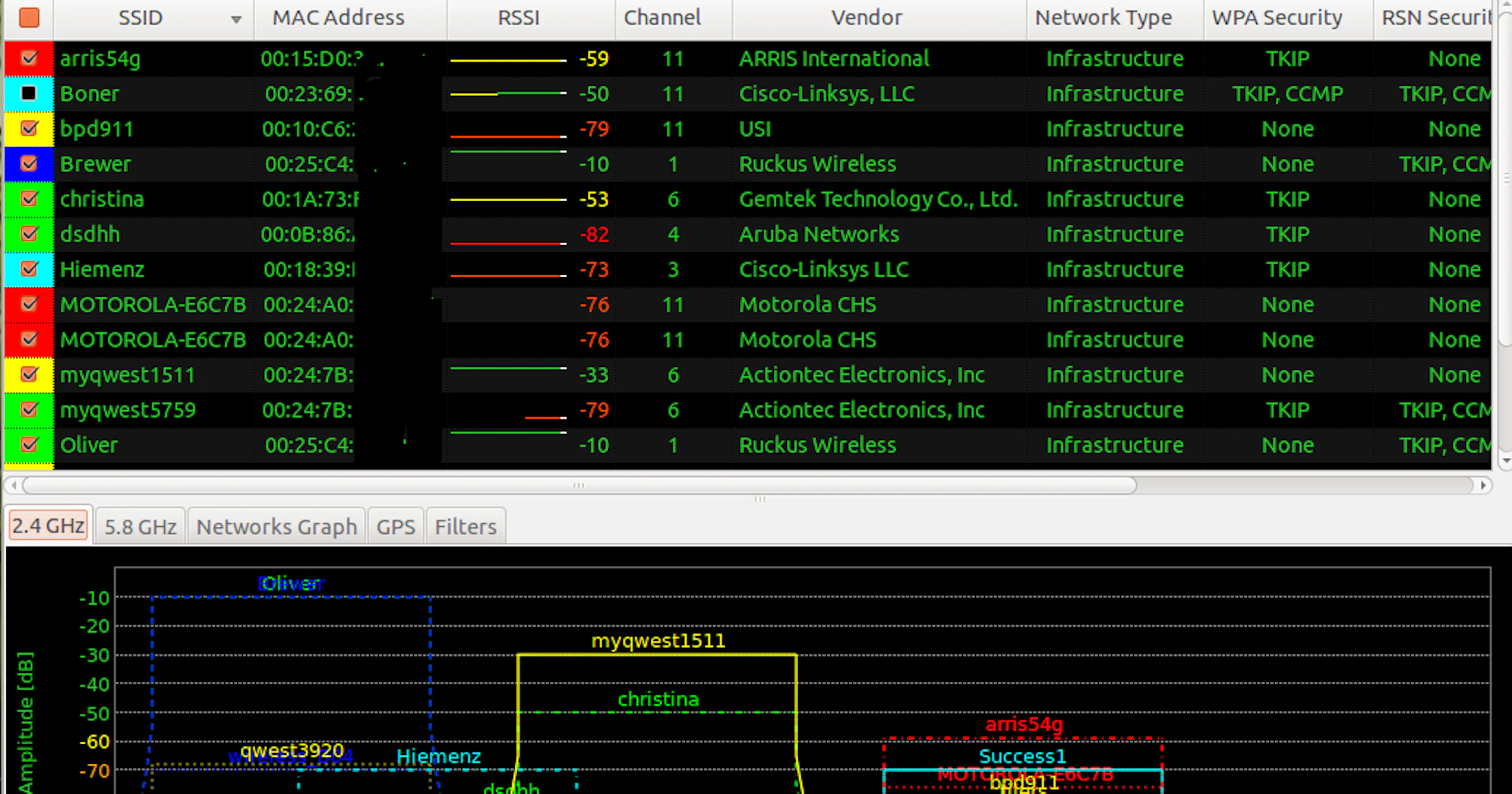Open the GPS tab
Screen dimensions: 1512x794
pyautogui.click(x=396, y=526)
